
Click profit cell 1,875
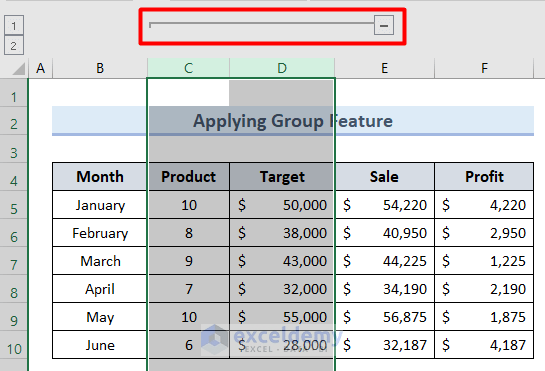(x=484, y=317)
